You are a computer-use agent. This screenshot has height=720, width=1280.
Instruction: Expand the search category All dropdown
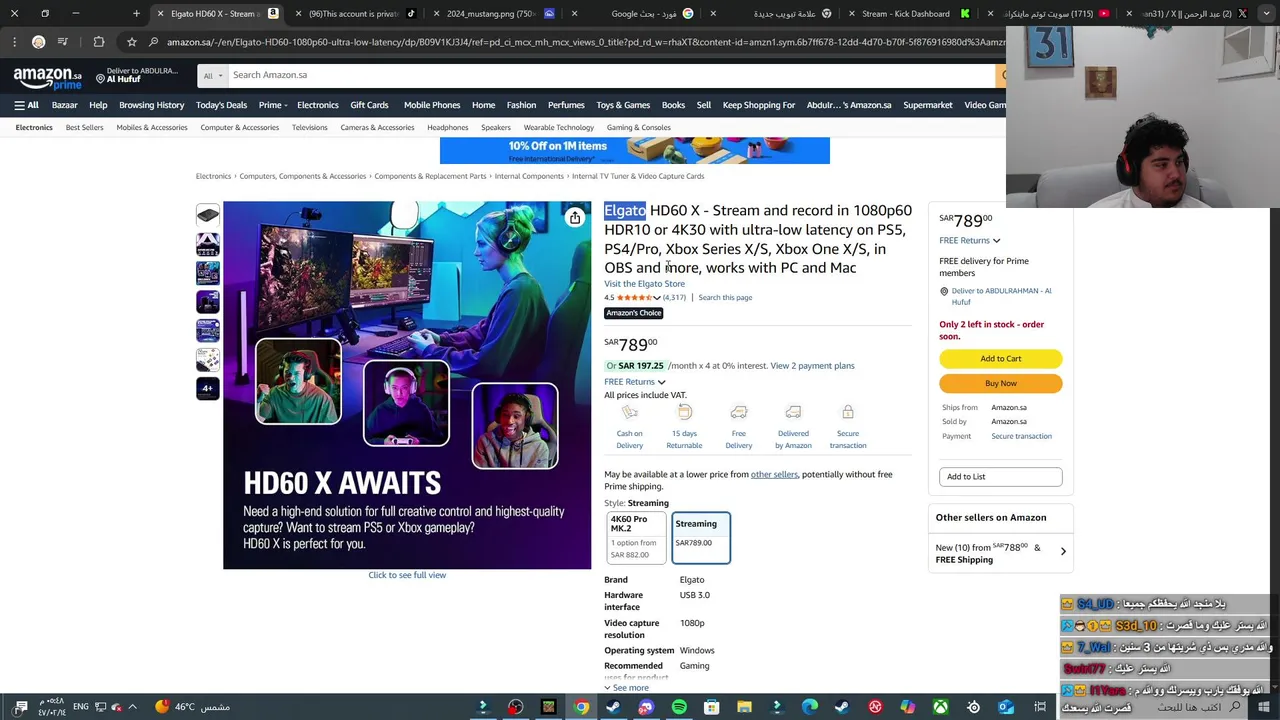211,75
